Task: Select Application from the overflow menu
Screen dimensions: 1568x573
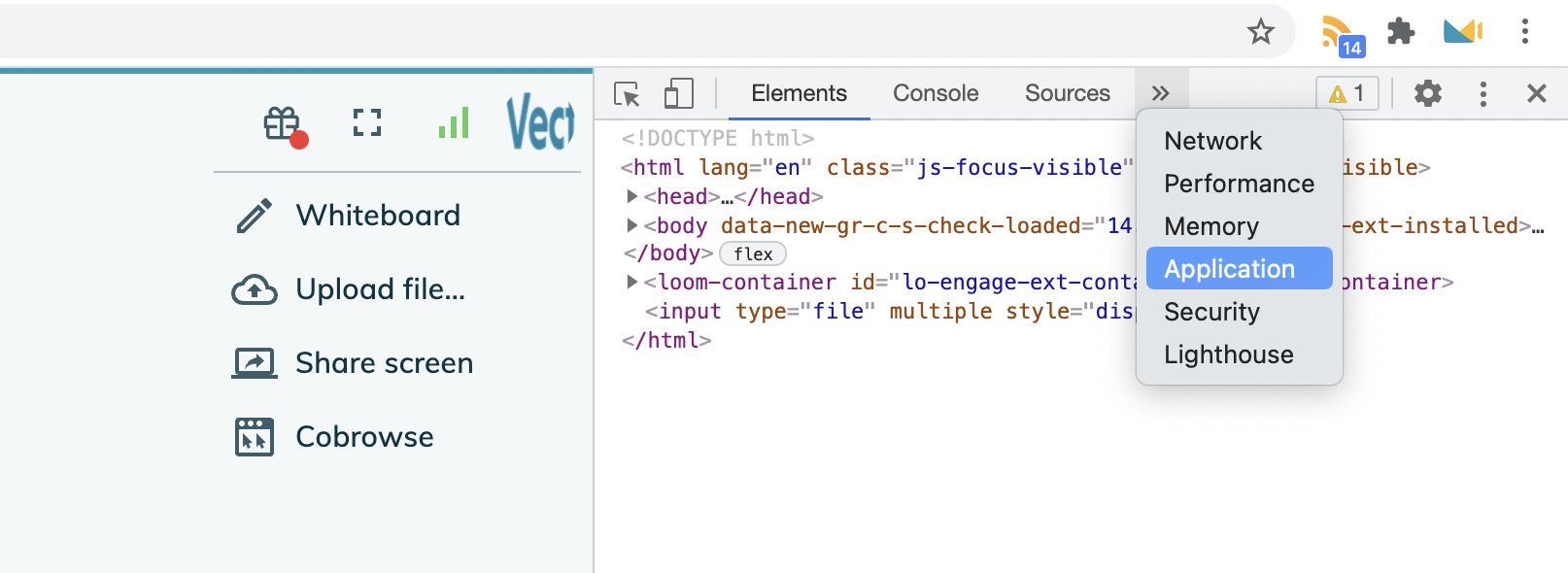Action: 1229,269
